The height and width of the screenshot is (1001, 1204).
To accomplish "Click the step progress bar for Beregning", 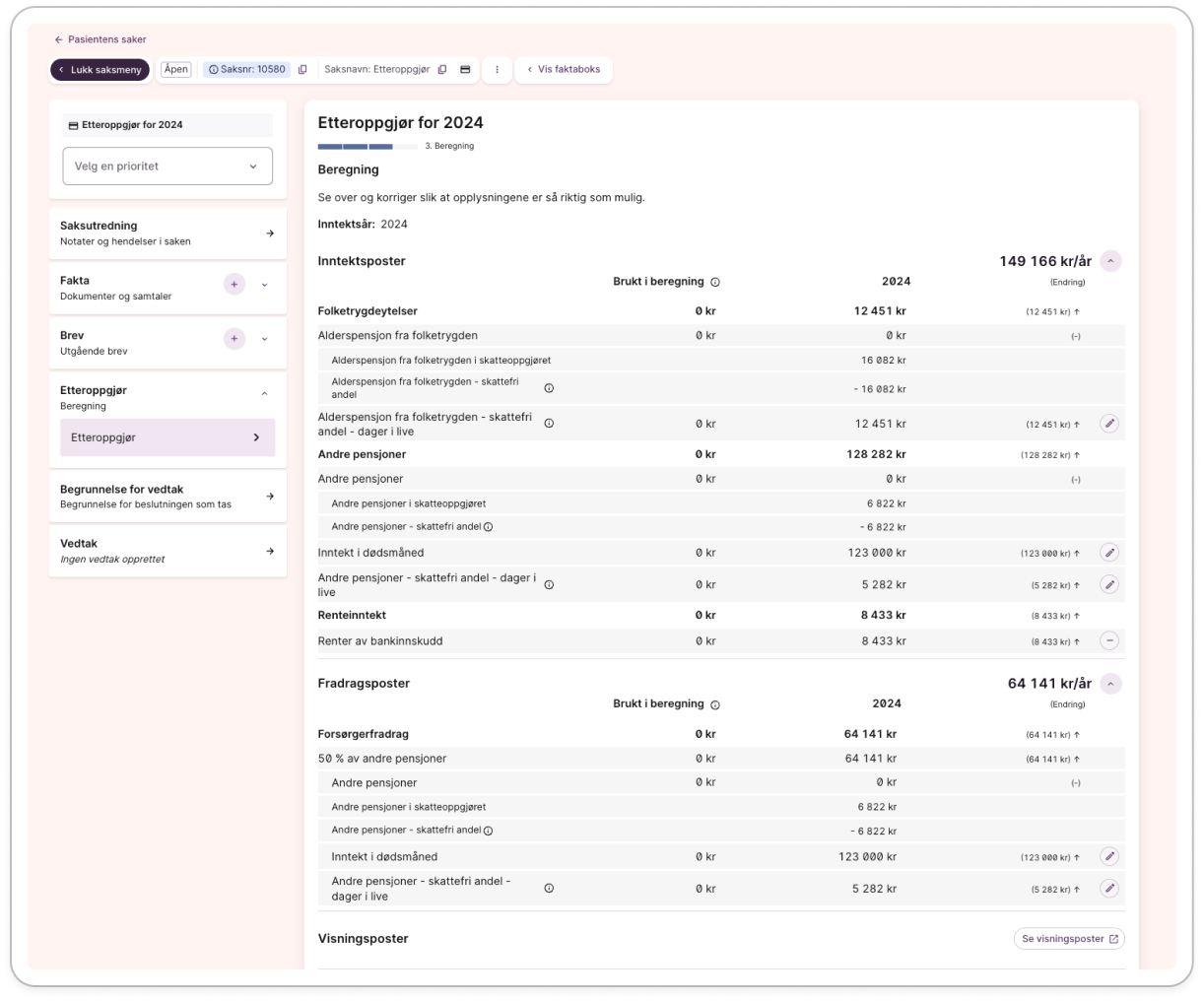I will (368, 147).
